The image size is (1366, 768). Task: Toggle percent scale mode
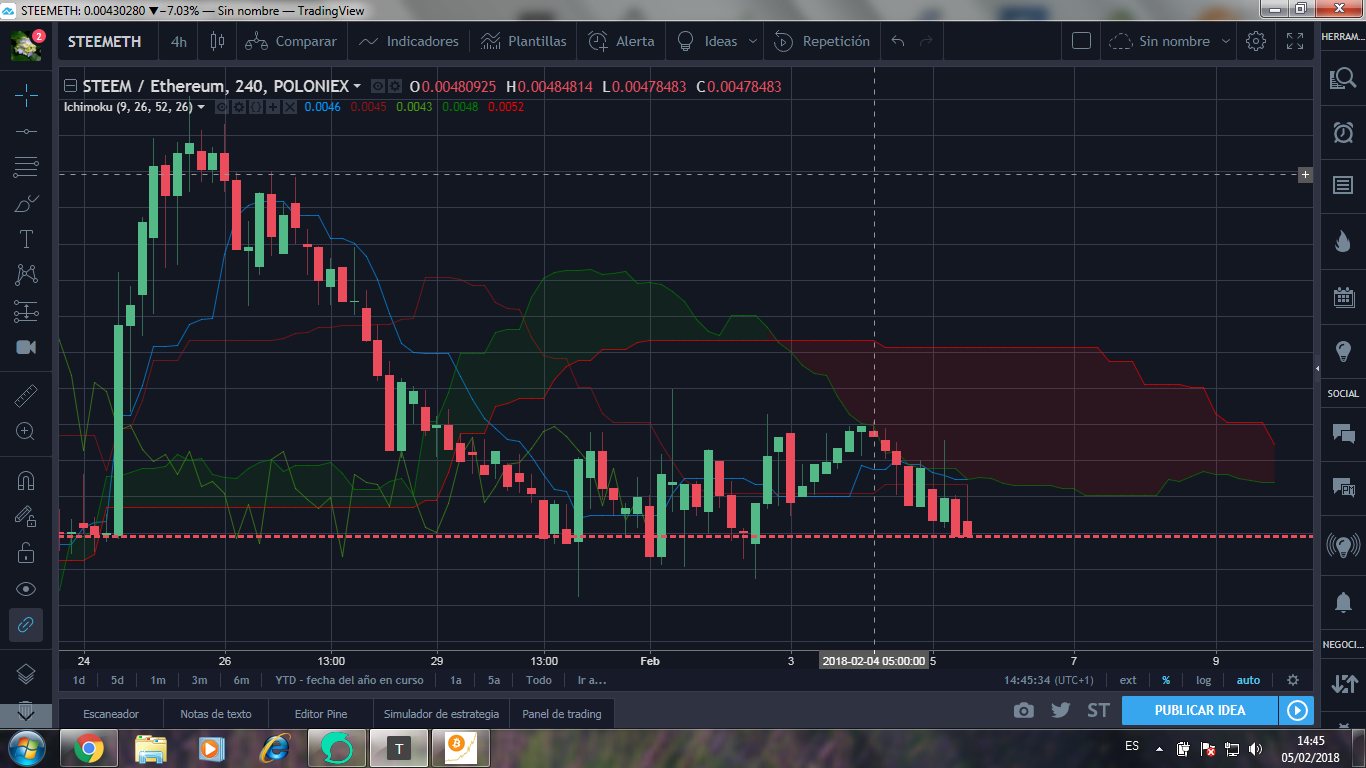[x=1166, y=680]
